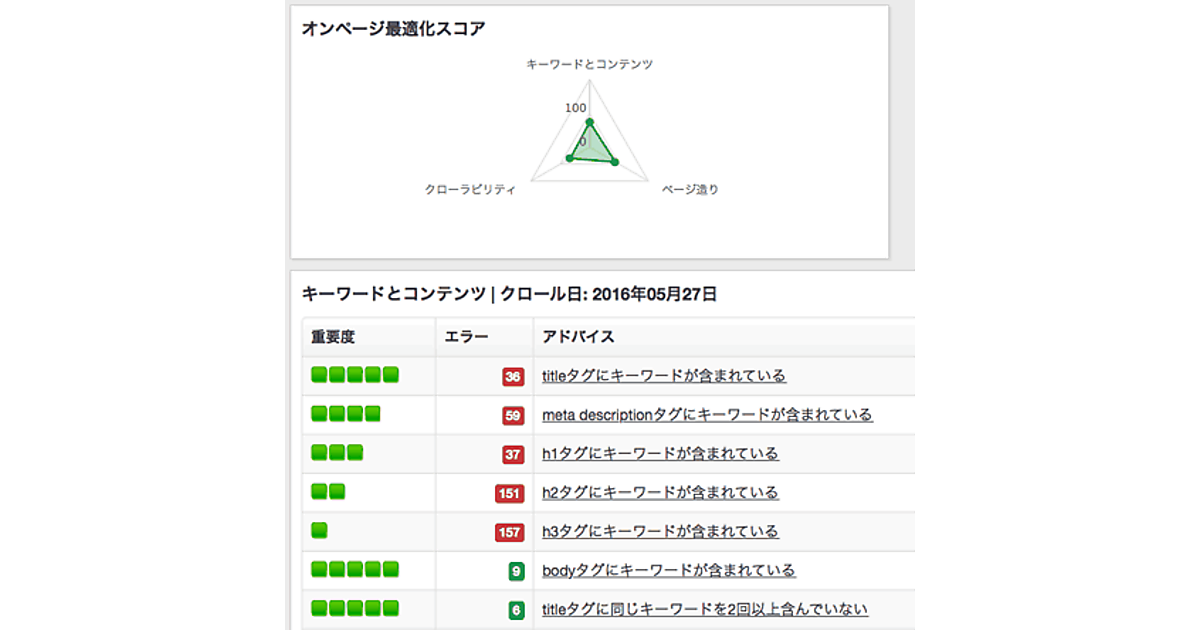This screenshot has width=1200, height=630.
Task: Open 'h1タグにキーワードが含まれている' advice link
Action: point(660,454)
